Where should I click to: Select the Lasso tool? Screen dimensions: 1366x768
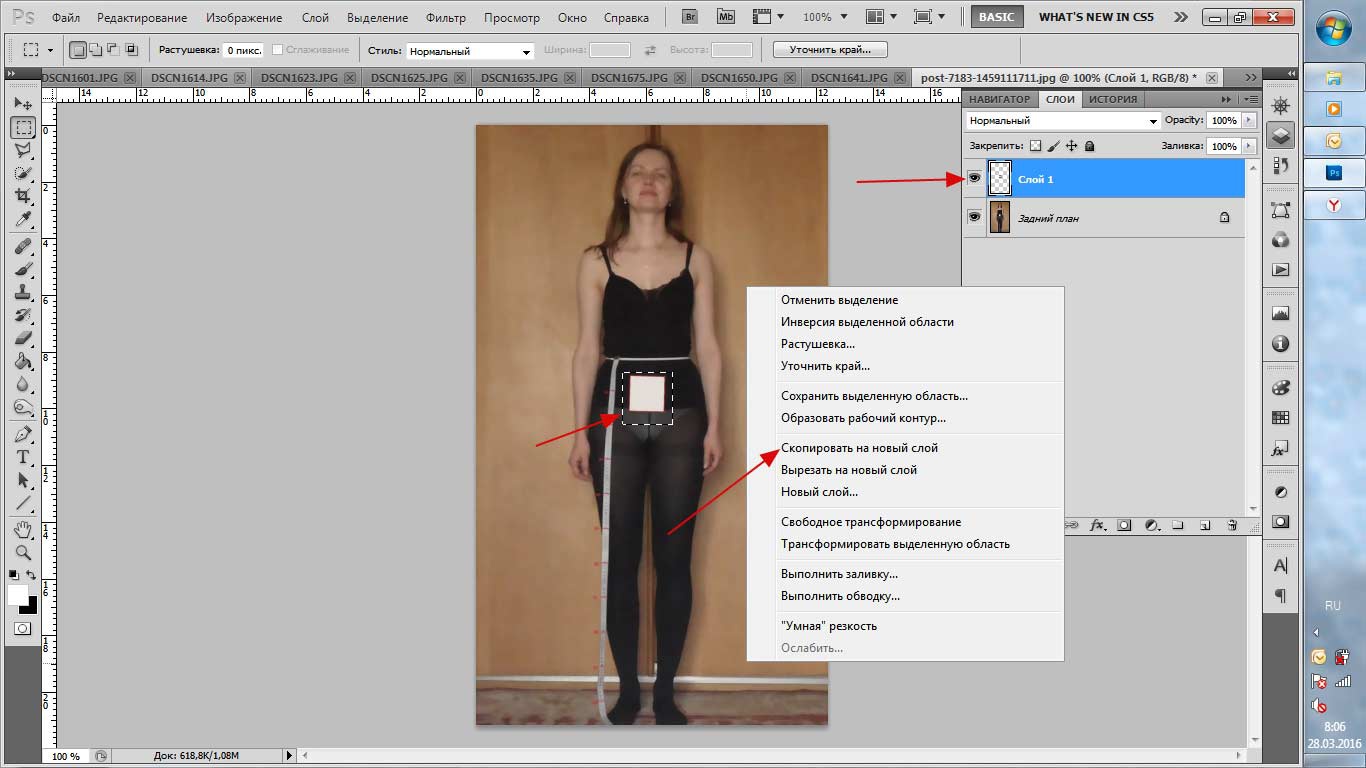coord(23,150)
